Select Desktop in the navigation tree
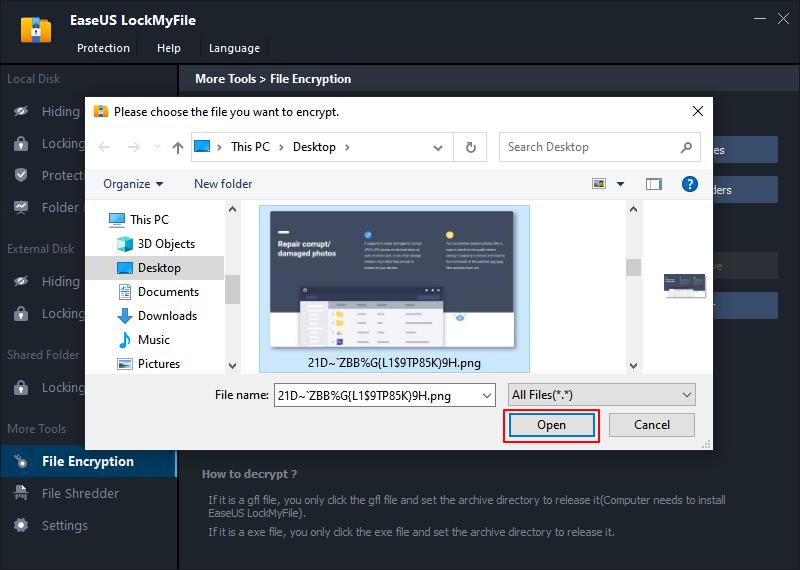 (x=155, y=268)
